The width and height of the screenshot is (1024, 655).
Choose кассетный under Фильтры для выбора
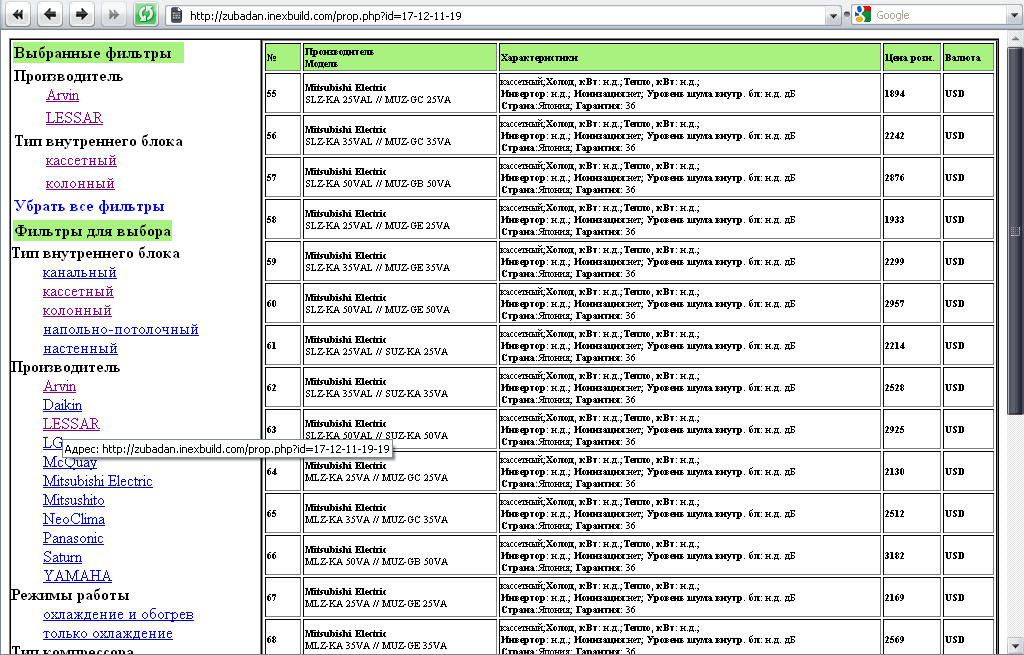pyautogui.click(x=78, y=292)
